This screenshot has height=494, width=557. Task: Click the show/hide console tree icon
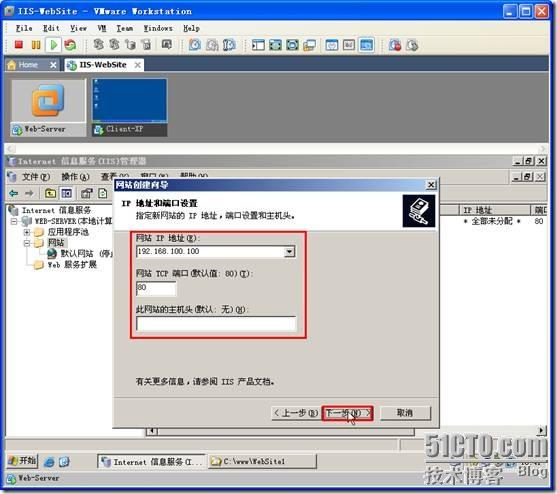(x=66, y=193)
